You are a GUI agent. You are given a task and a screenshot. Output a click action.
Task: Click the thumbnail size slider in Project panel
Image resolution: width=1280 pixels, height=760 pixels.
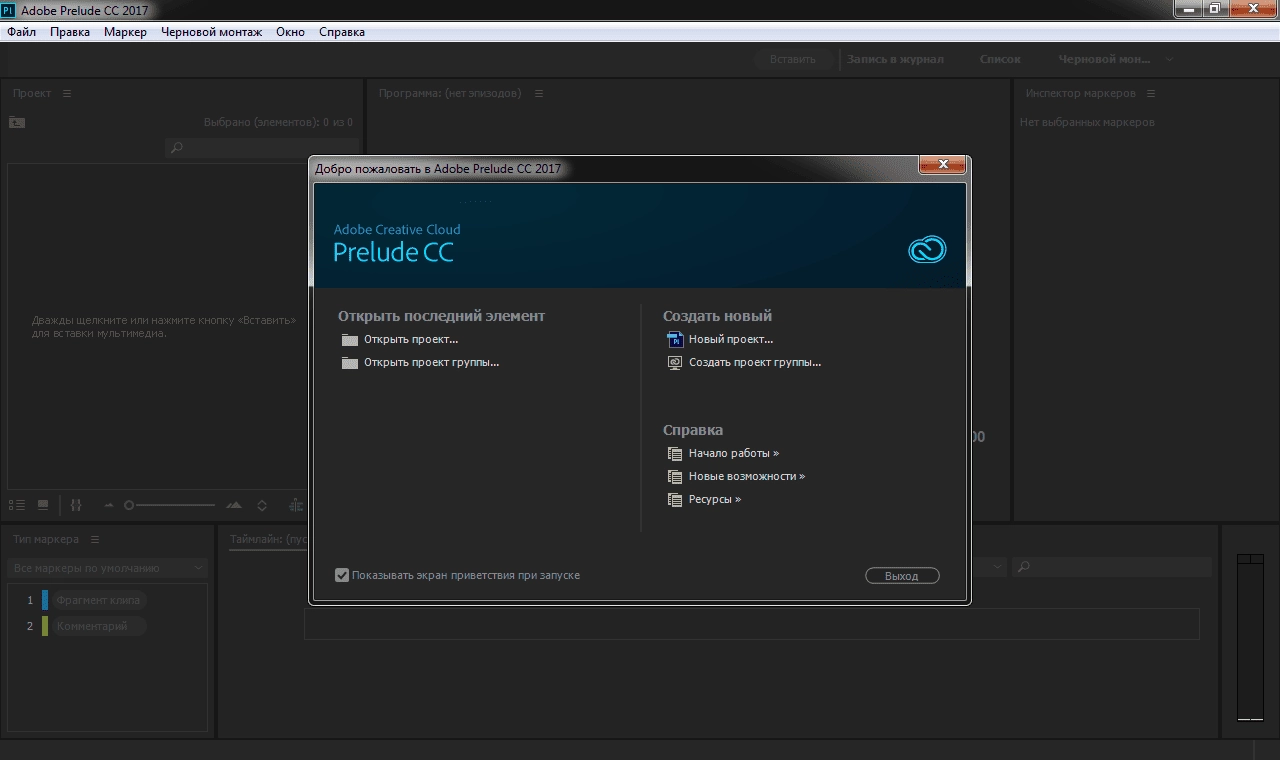pos(170,506)
